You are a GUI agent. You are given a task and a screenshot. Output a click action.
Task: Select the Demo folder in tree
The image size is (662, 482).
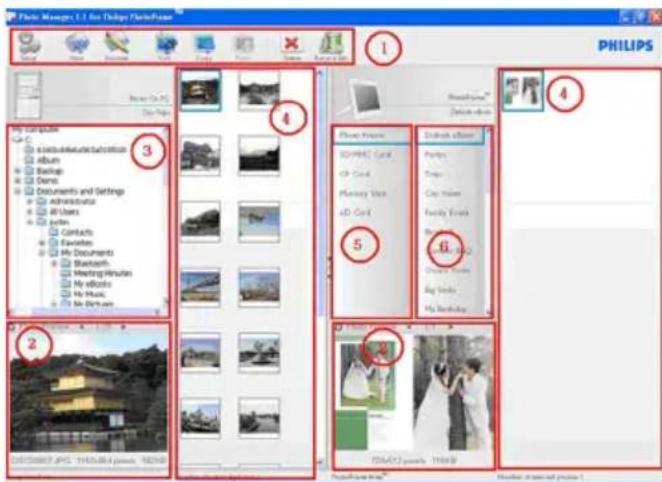point(41,181)
